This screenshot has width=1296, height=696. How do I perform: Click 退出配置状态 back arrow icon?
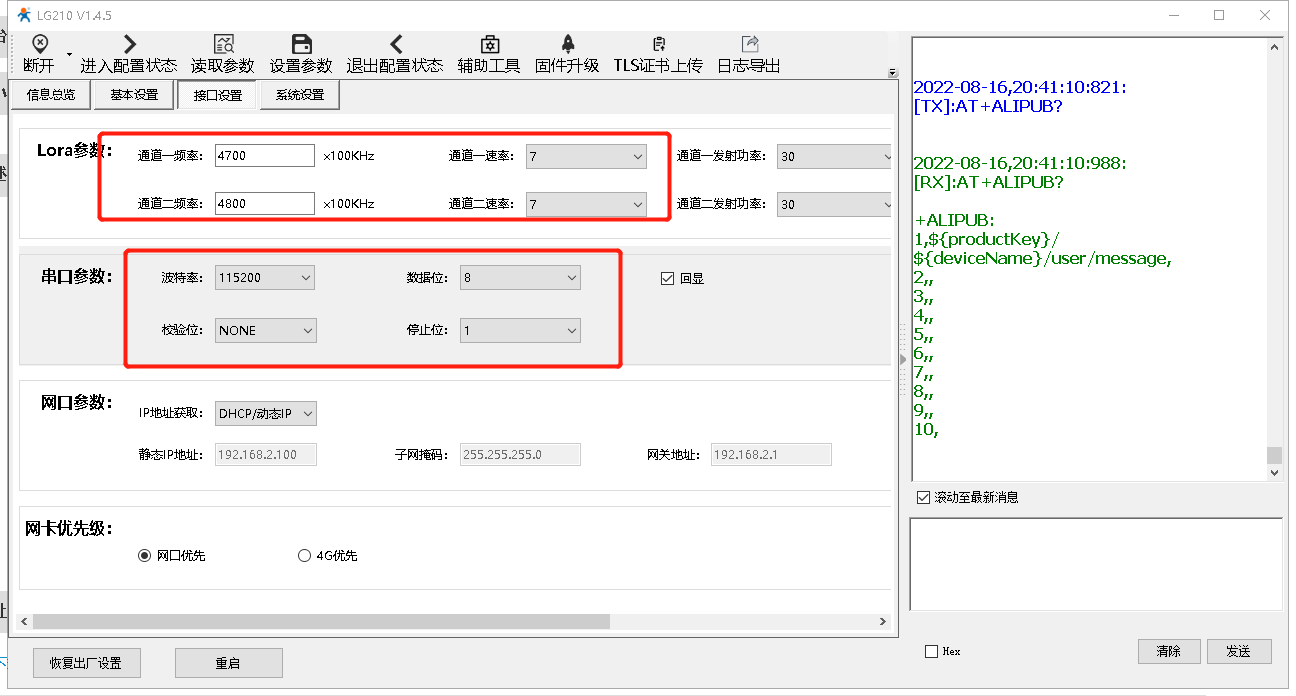[x=395, y=44]
